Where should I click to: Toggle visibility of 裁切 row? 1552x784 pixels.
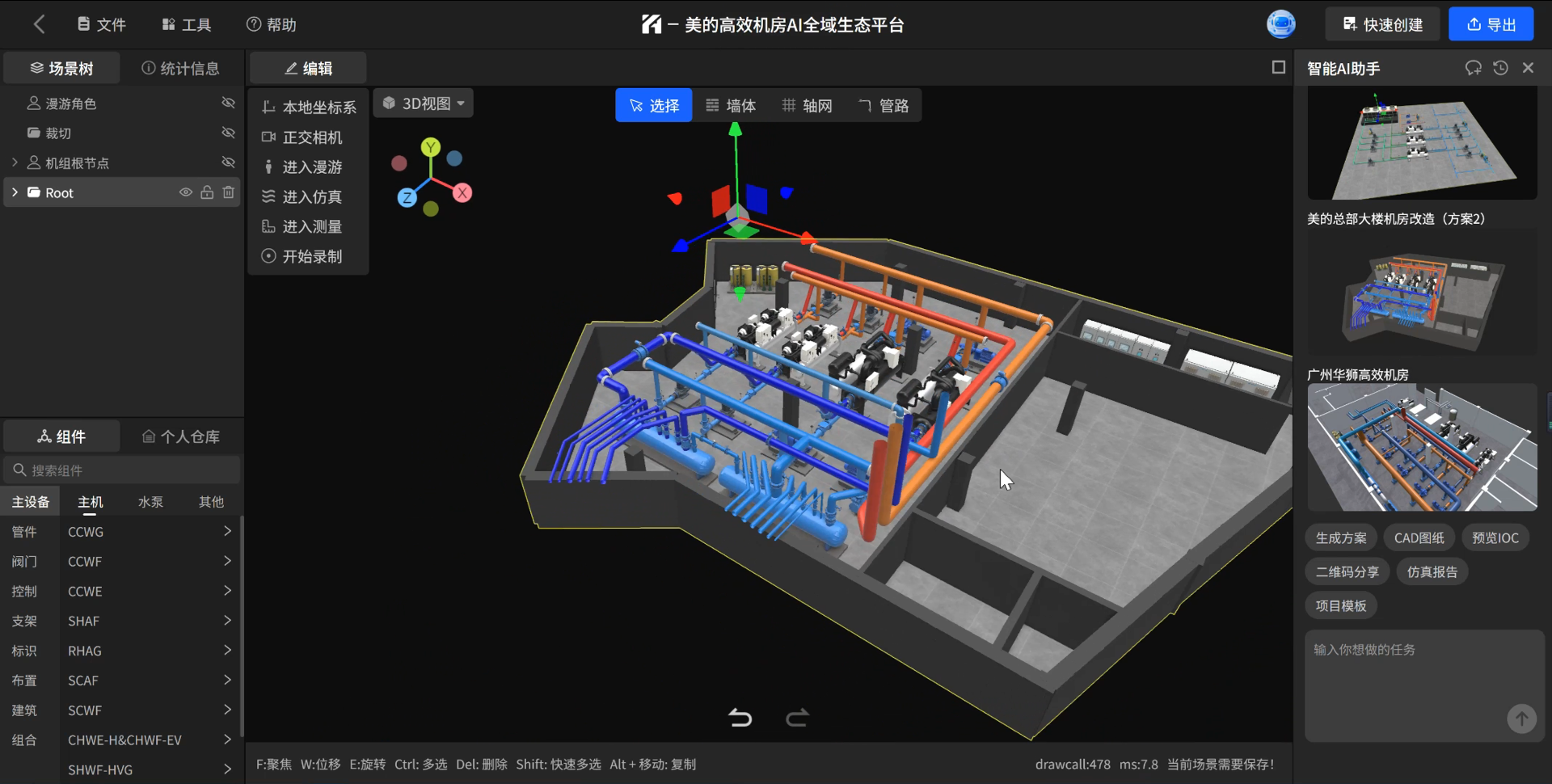[229, 133]
